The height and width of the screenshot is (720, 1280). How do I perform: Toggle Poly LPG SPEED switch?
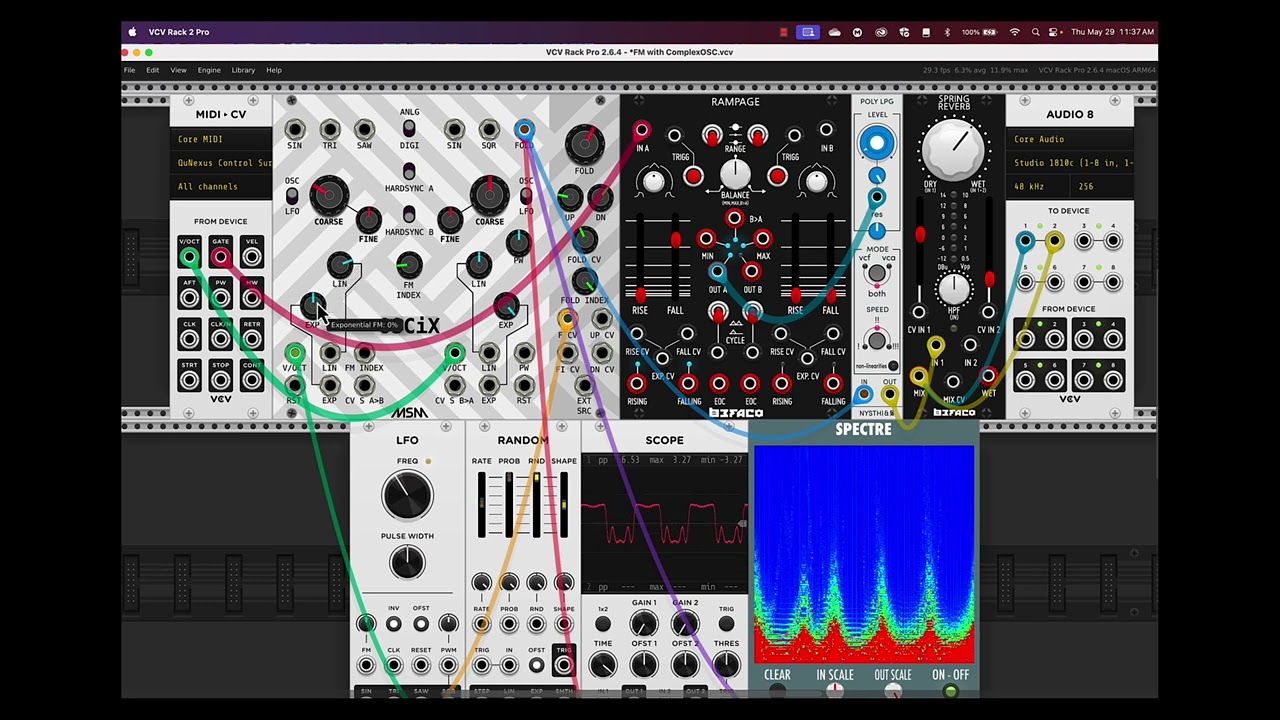[876, 340]
